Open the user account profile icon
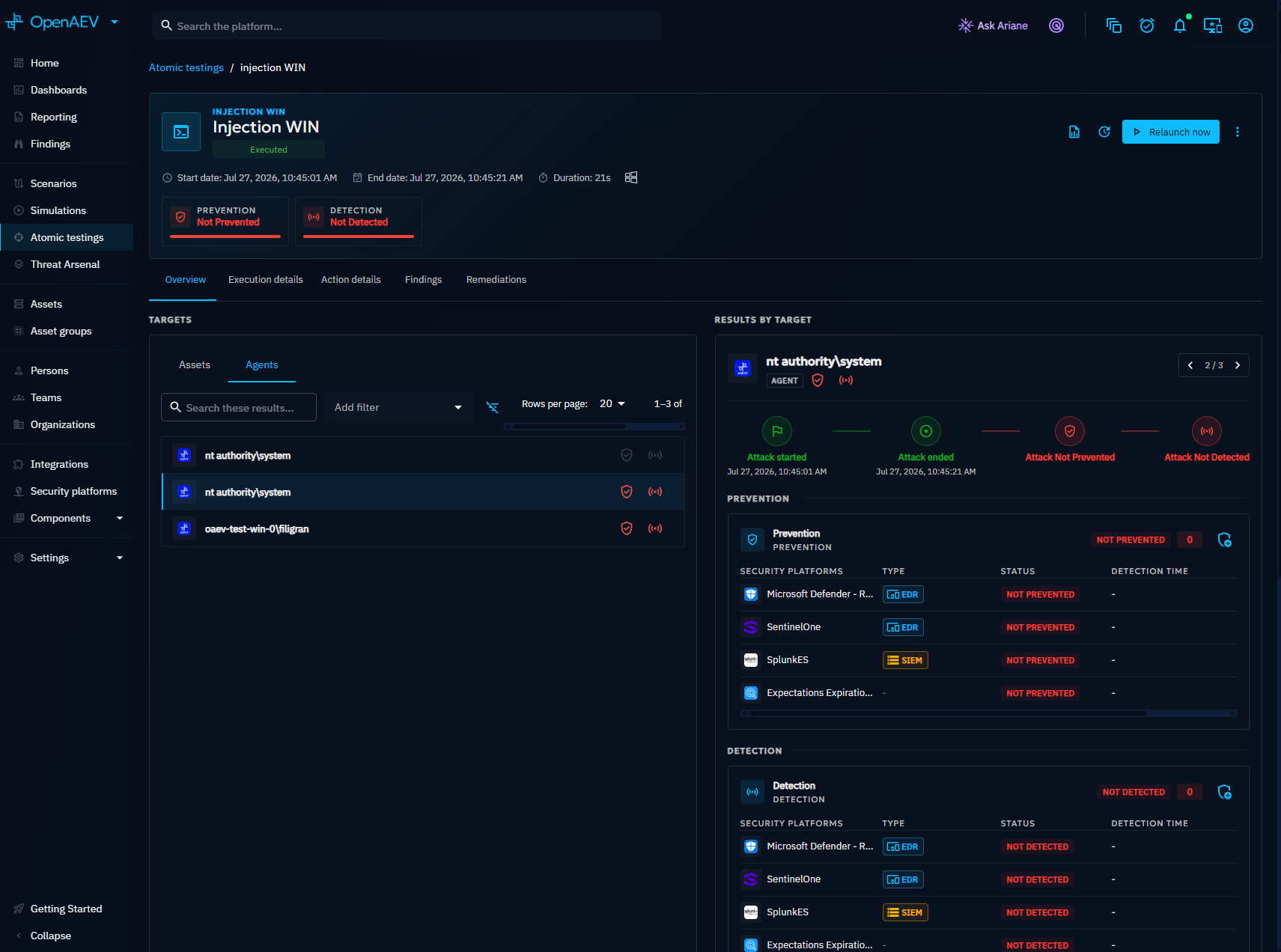1281x952 pixels. pyautogui.click(x=1246, y=25)
